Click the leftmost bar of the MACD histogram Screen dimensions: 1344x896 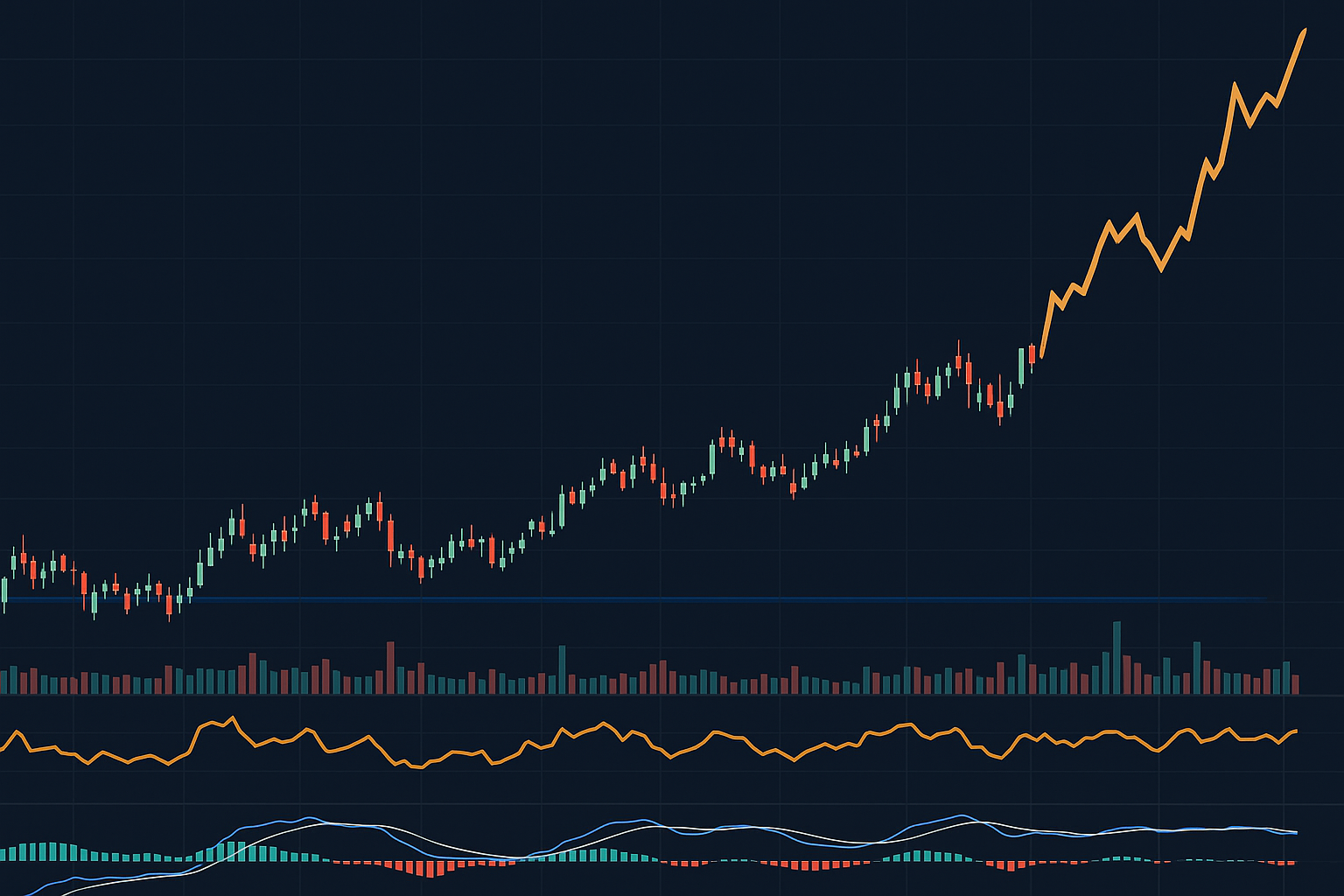[4, 854]
